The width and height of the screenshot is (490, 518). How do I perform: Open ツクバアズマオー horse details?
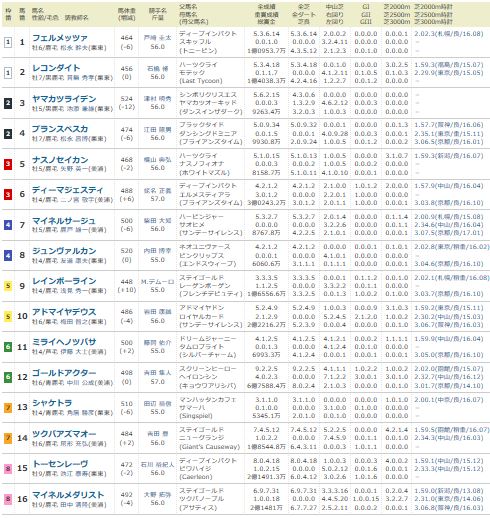pos(64,434)
